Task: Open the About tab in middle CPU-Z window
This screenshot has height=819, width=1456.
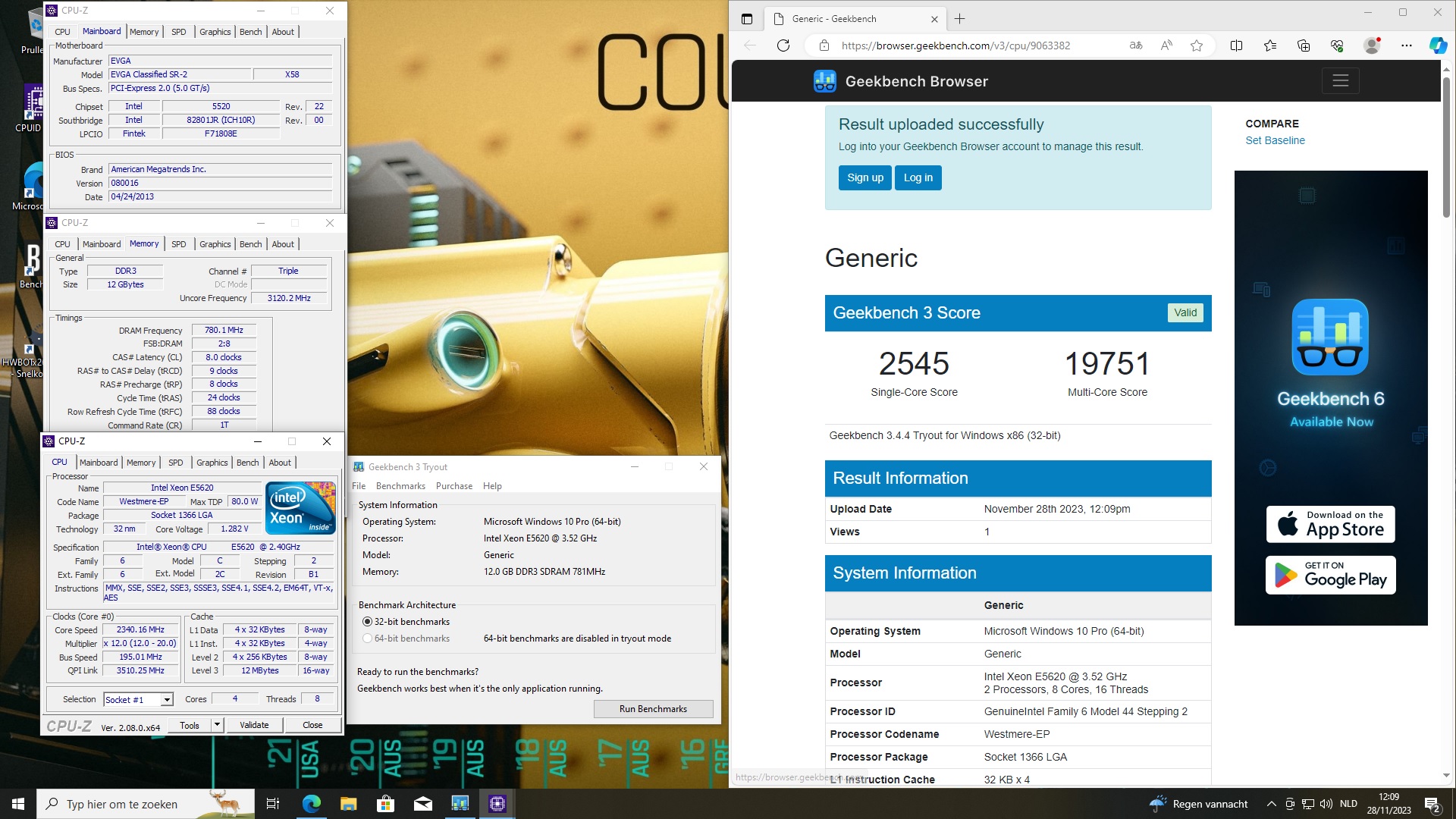Action: pyautogui.click(x=283, y=244)
